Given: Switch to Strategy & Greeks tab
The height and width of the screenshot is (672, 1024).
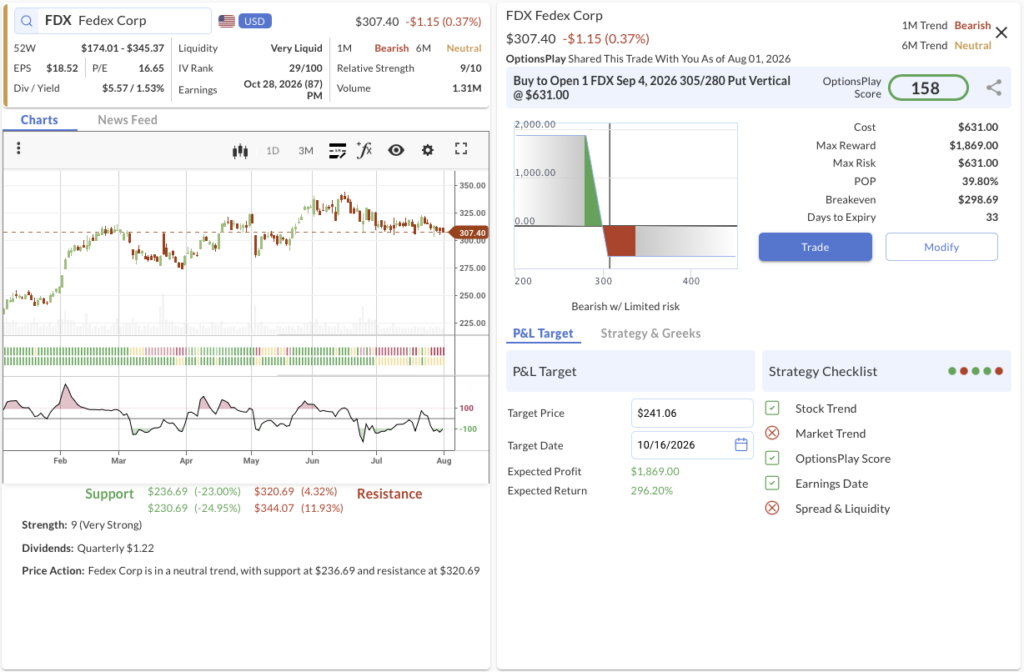Looking at the screenshot, I should 650,333.
